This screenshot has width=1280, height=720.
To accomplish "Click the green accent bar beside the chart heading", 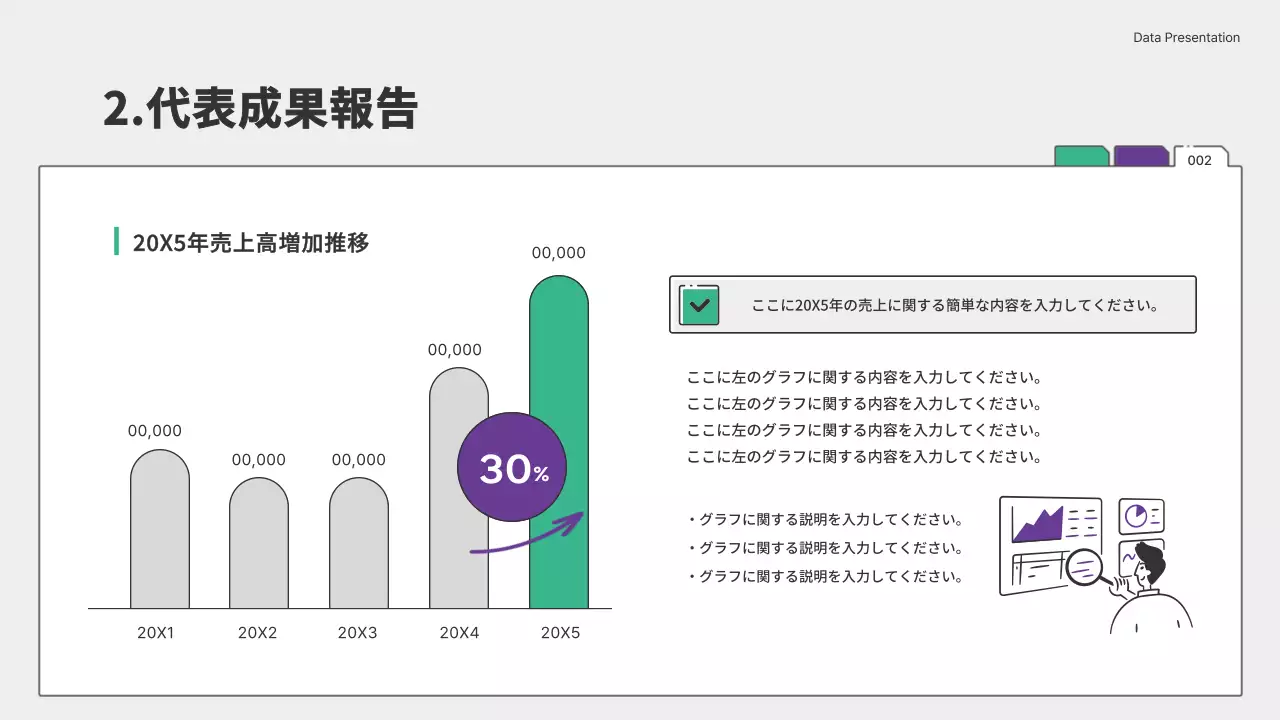I will coord(117,240).
